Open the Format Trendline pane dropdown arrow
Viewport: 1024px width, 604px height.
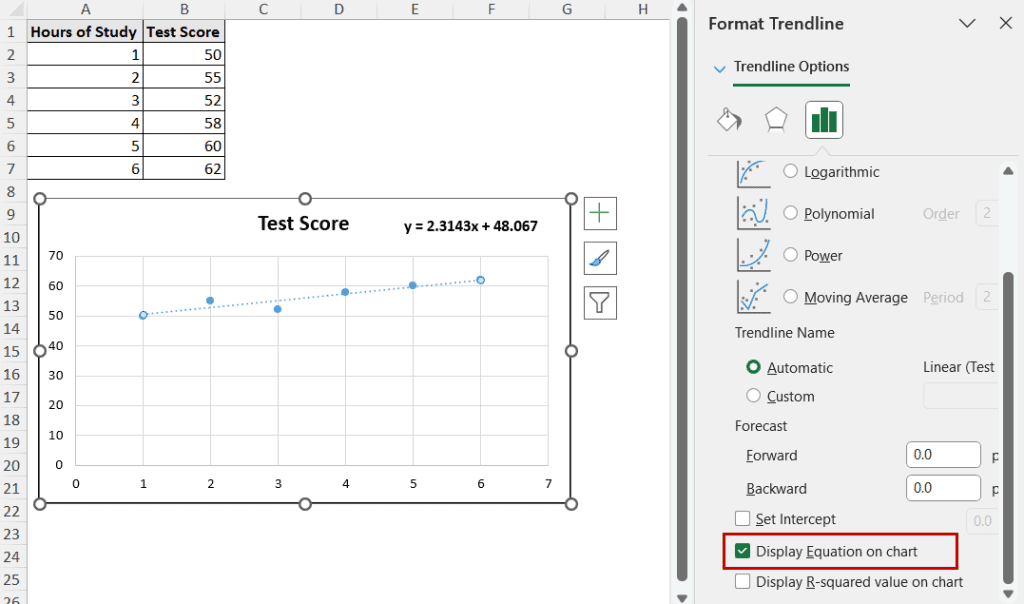coord(966,23)
